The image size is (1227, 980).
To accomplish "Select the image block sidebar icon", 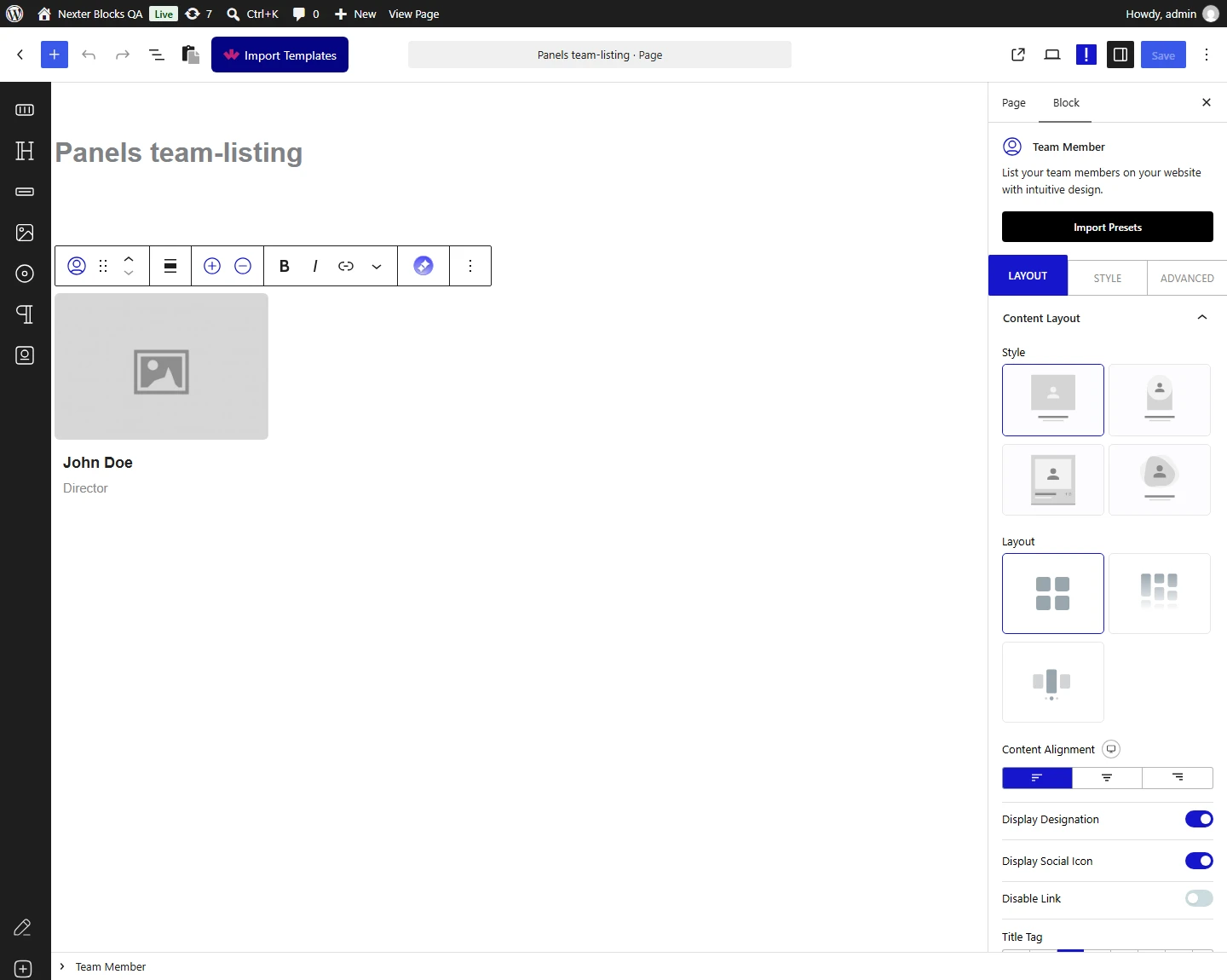I will (x=25, y=233).
